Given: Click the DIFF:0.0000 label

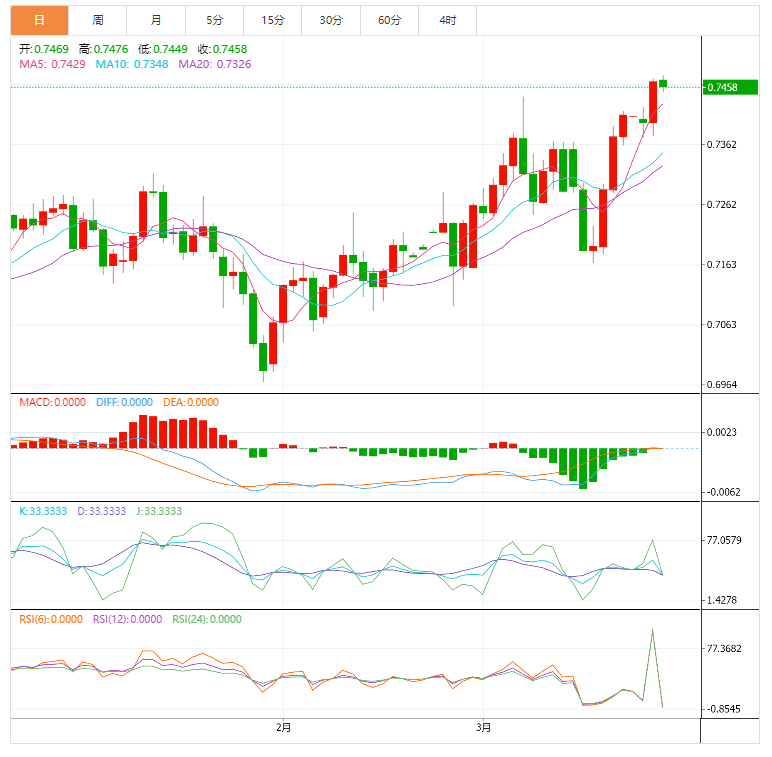Looking at the screenshot, I should tap(124, 402).
